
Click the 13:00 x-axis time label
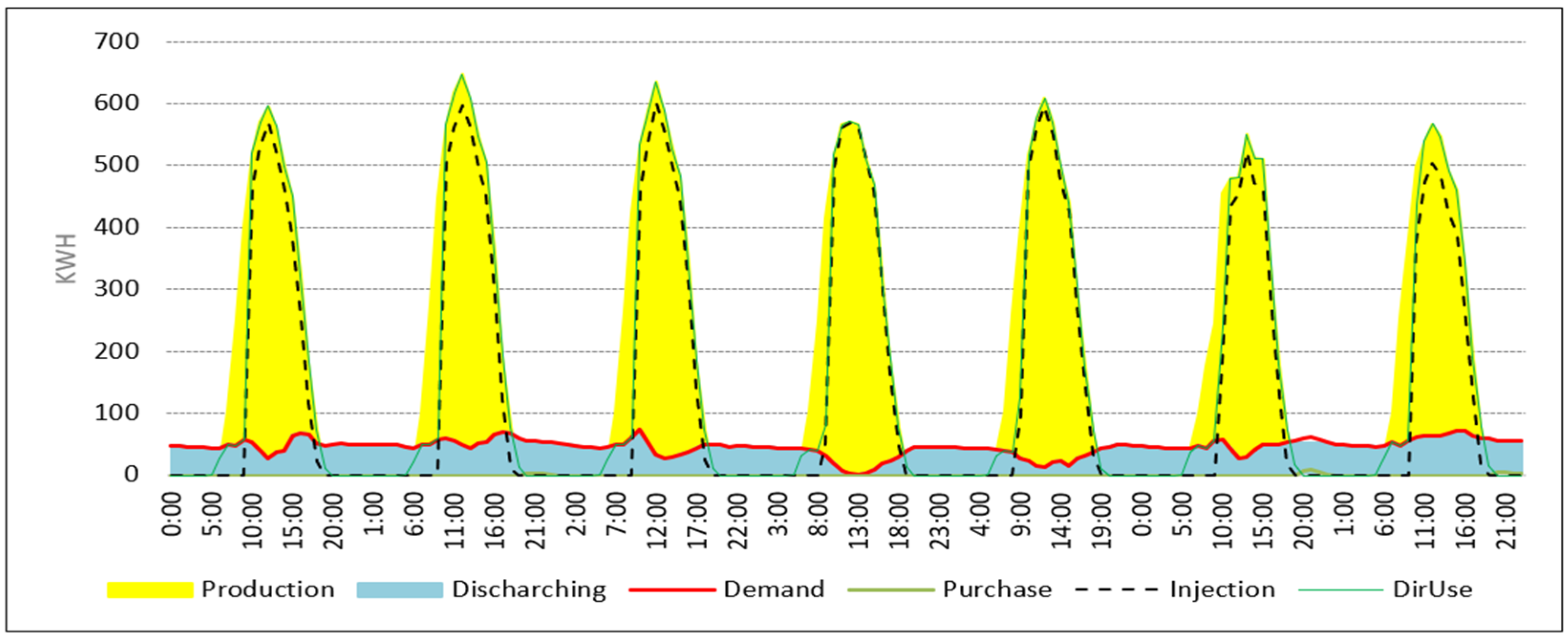point(858,520)
